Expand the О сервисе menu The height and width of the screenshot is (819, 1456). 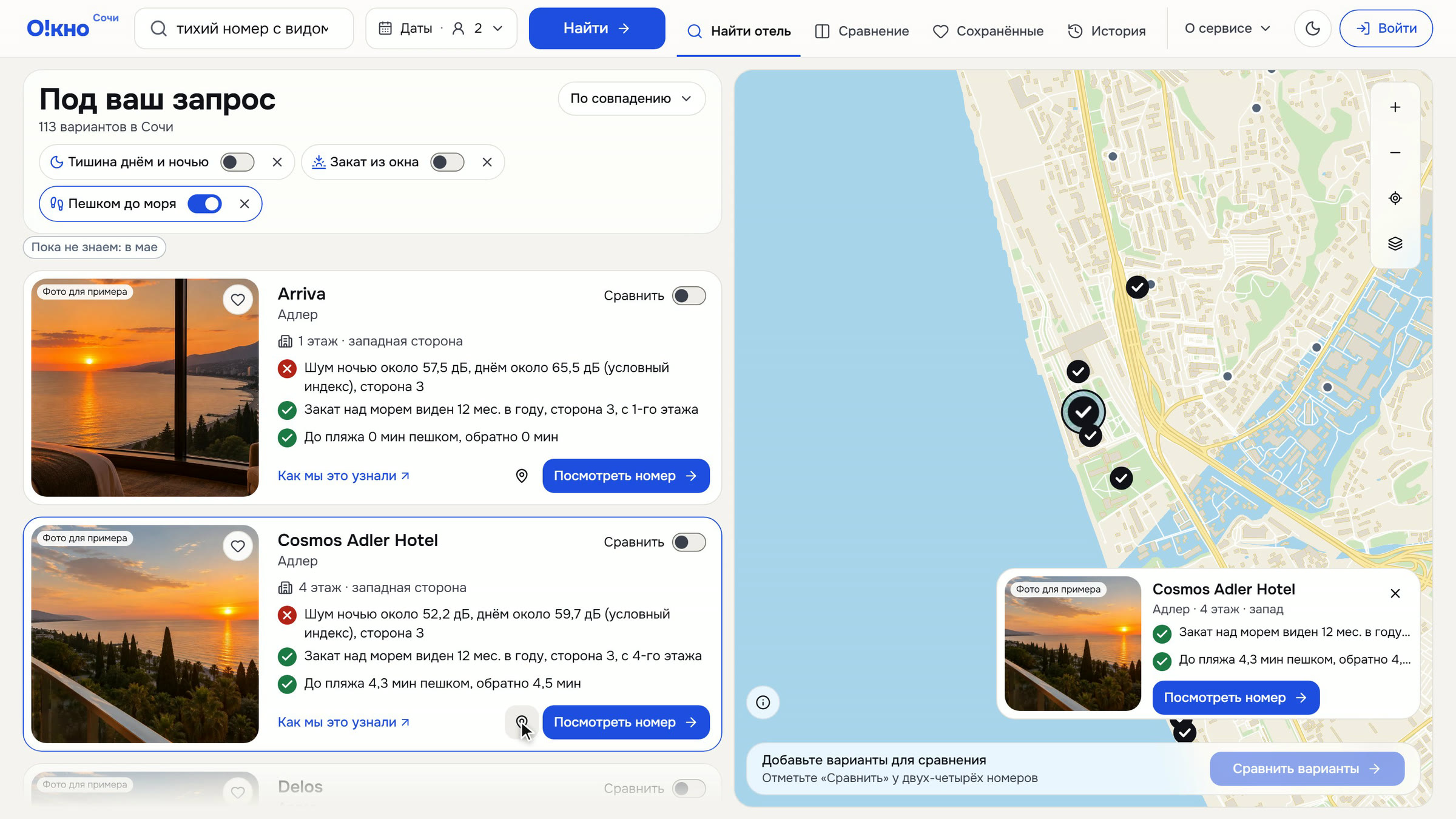[x=1227, y=29]
